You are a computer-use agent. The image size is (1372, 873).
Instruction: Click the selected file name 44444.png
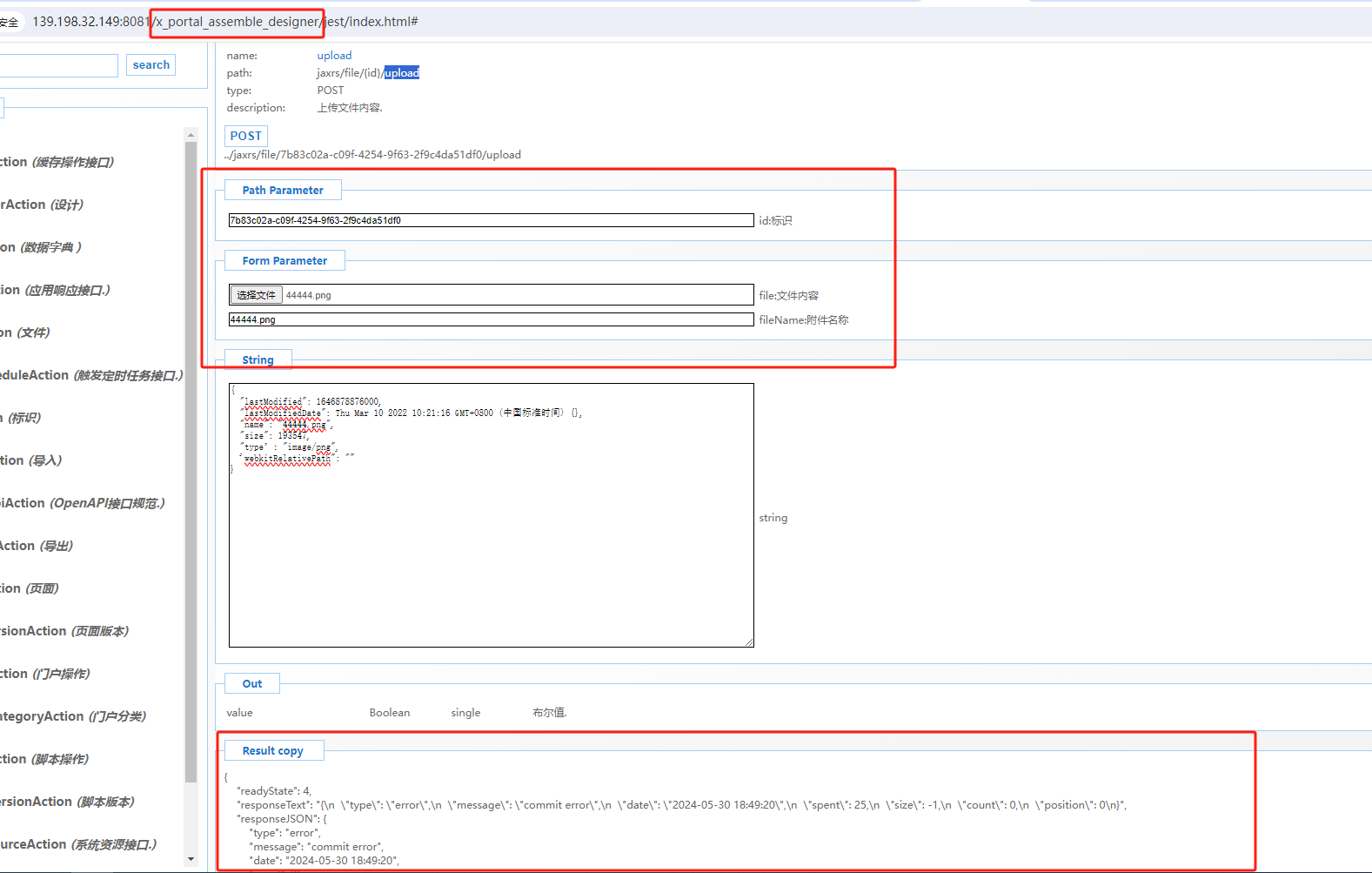(x=309, y=295)
